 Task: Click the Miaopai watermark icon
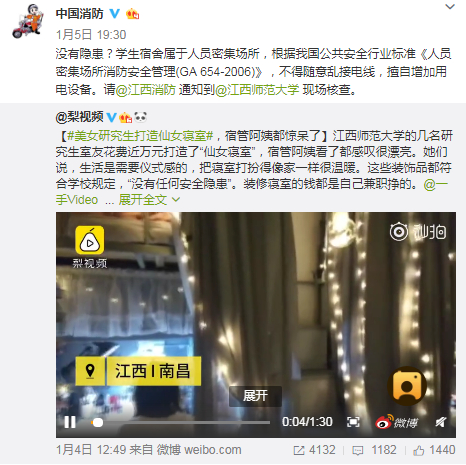point(418,232)
